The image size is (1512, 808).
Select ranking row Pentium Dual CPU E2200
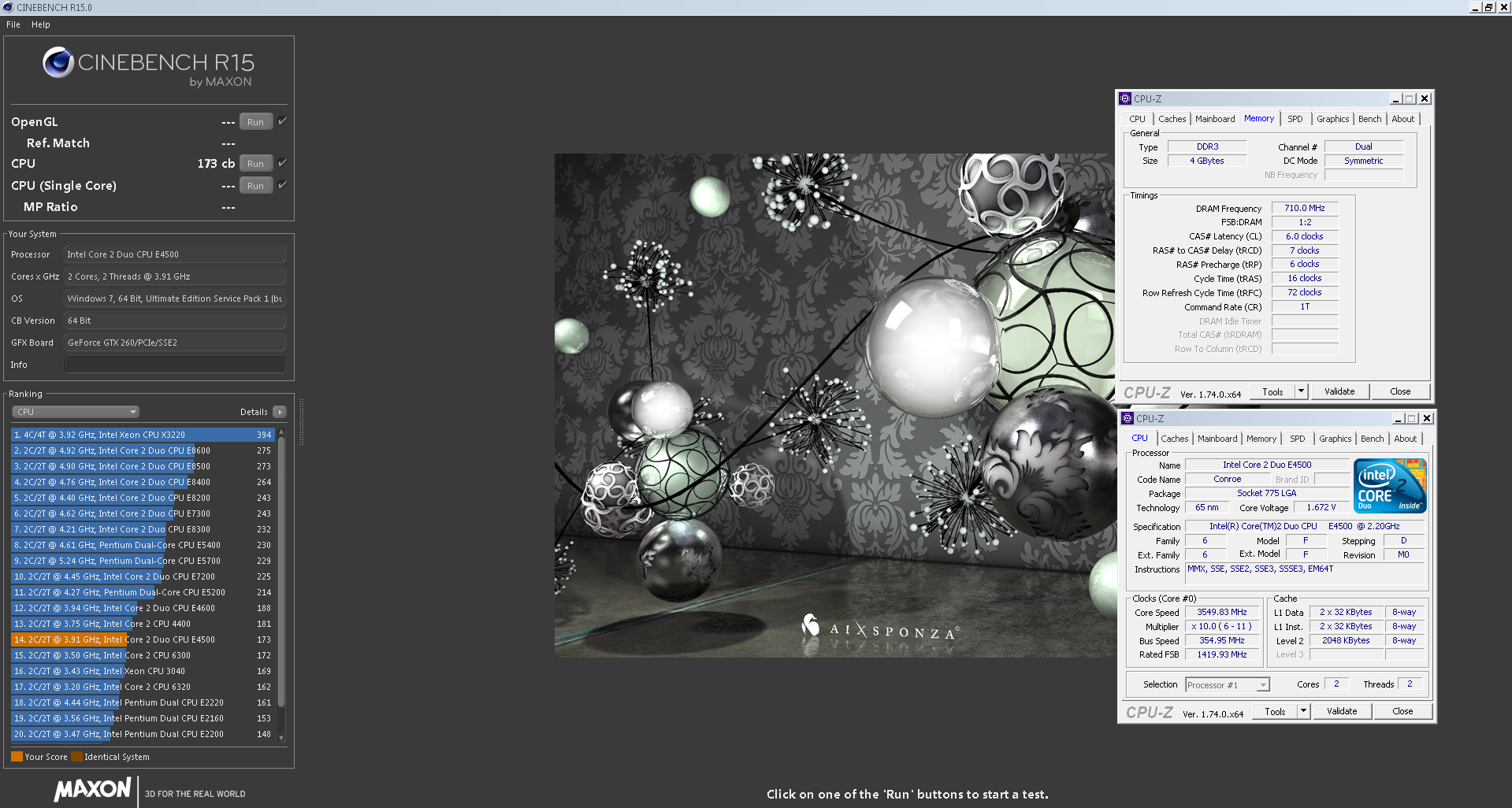point(143,734)
